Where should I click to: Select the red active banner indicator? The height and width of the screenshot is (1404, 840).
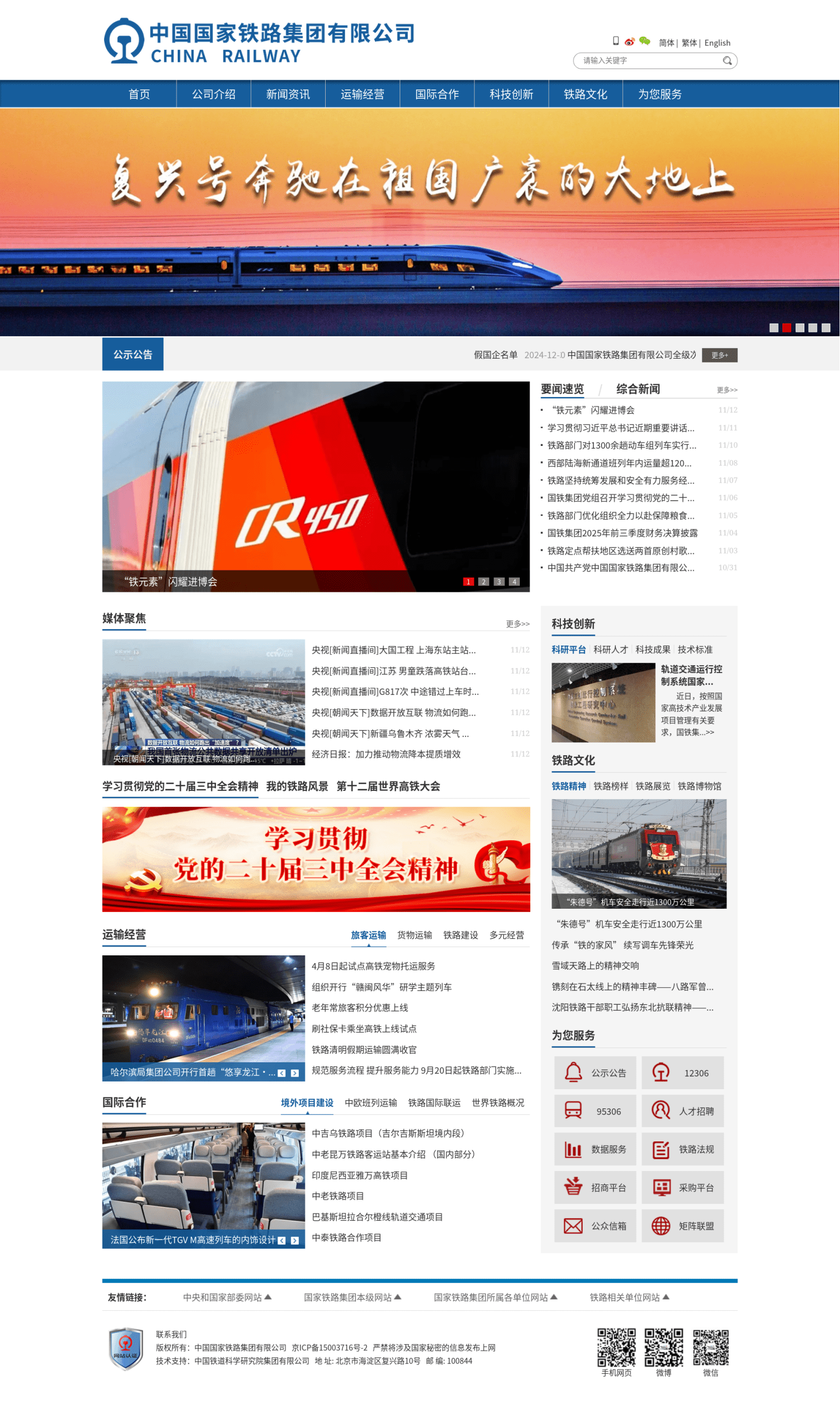pyautogui.click(x=786, y=328)
